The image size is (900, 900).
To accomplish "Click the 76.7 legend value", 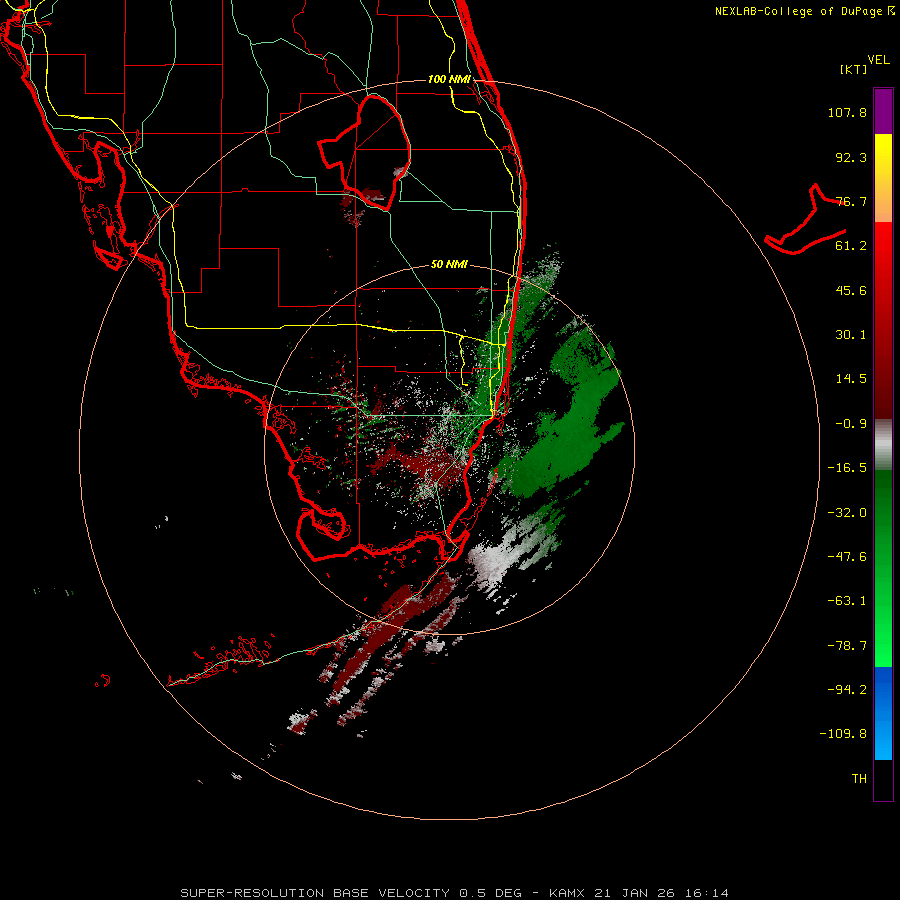I will [x=851, y=201].
